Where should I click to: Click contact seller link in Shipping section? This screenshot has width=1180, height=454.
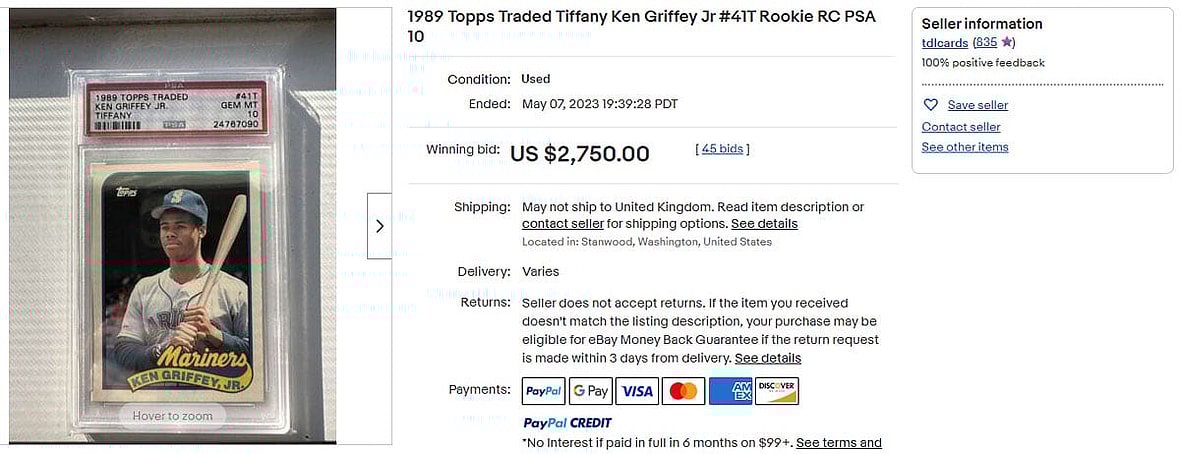pos(563,224)
